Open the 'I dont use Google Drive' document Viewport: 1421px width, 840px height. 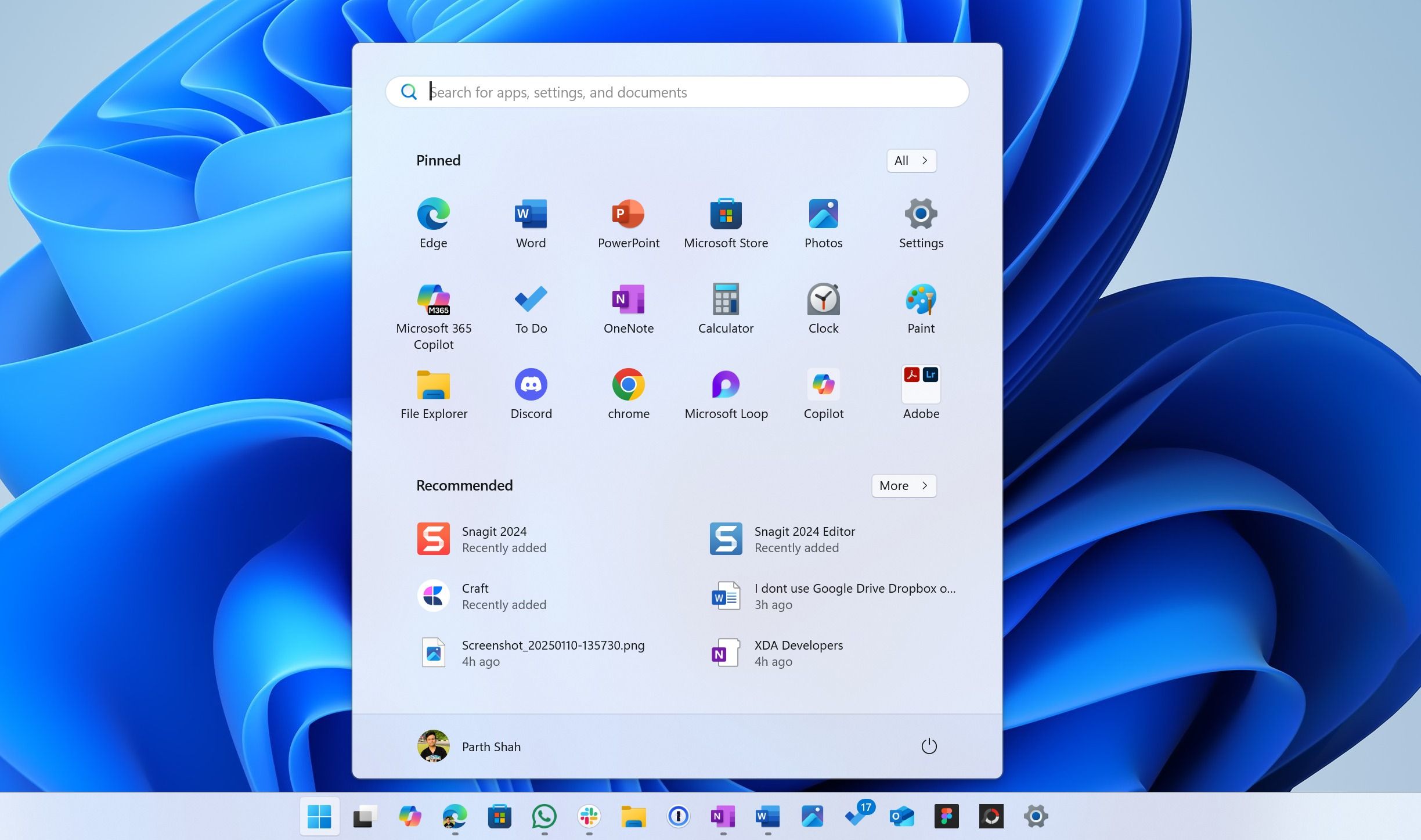click(x=832, y=595)
